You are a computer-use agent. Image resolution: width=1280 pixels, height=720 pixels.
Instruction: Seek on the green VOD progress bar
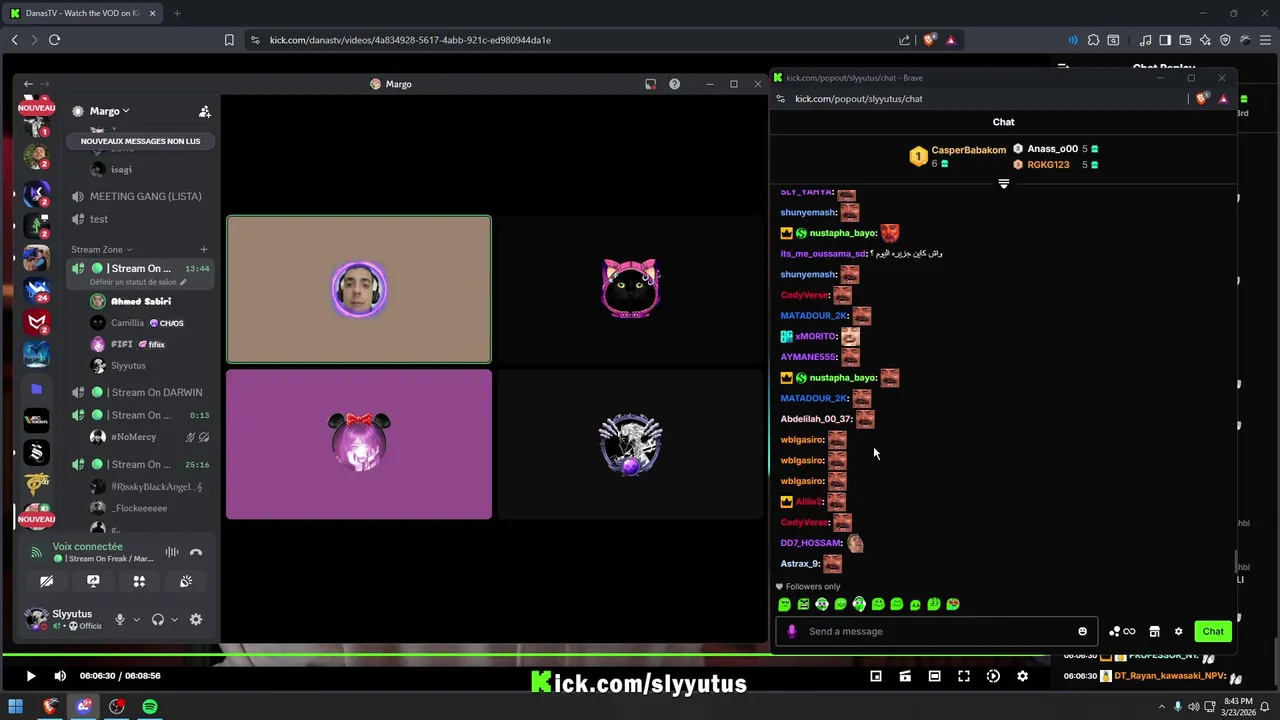pos(525,655)
